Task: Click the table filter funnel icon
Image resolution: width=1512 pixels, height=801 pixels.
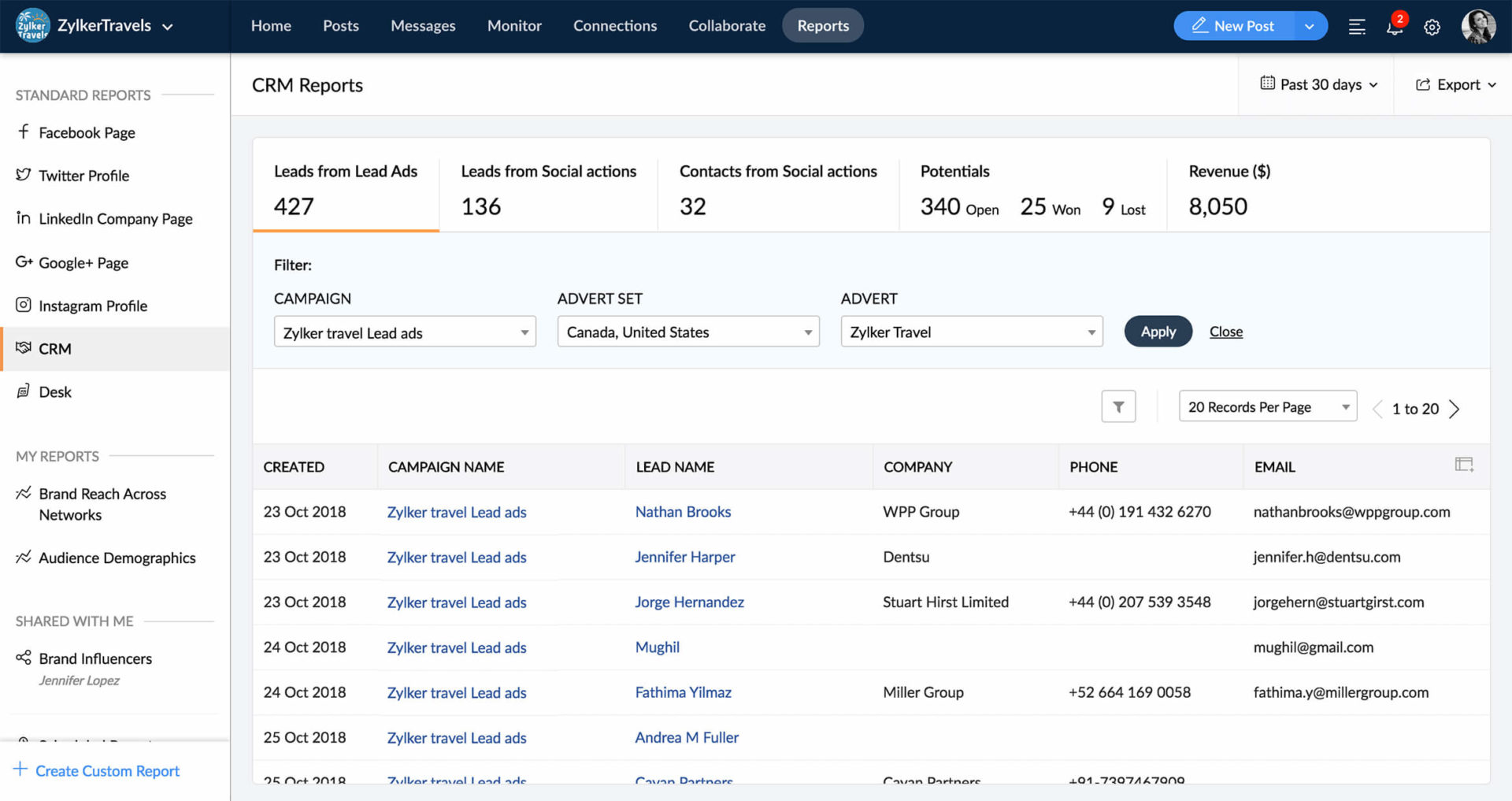Action: (1117, 407)
